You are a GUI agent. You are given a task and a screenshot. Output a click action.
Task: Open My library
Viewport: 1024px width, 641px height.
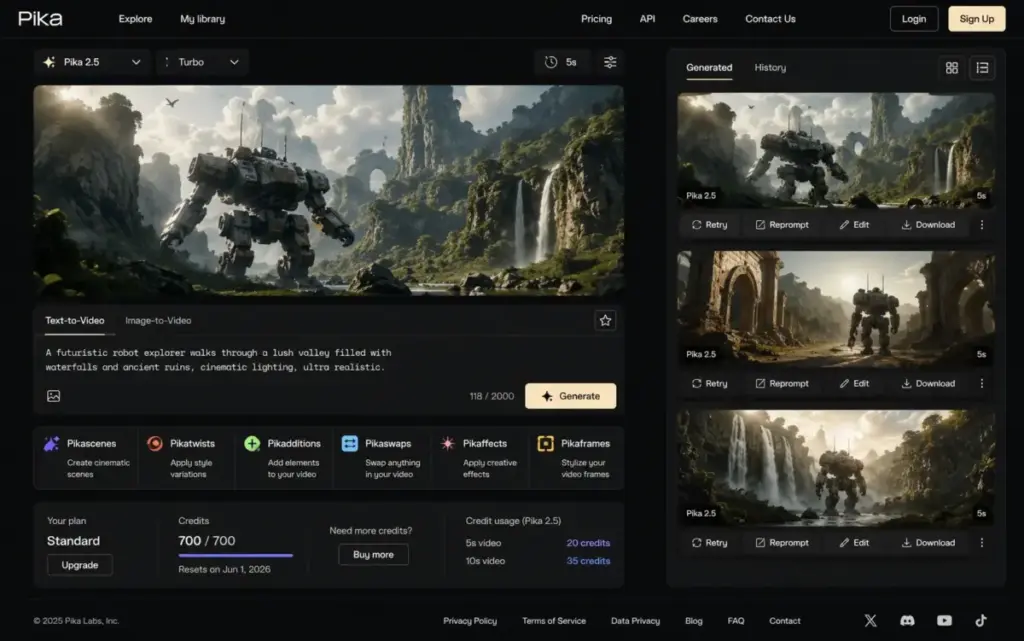coord(202,19)
